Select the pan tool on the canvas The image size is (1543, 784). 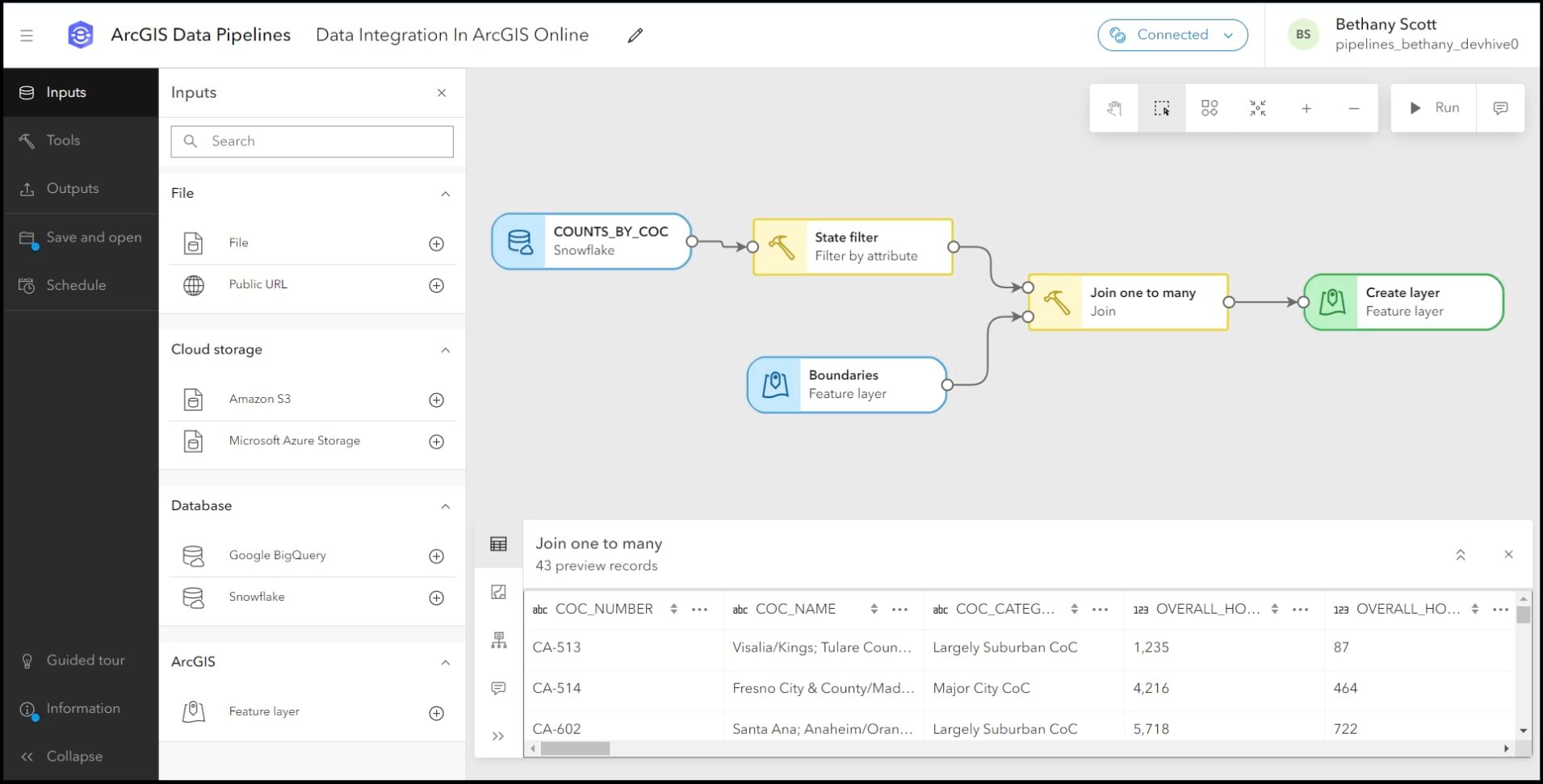point(1114,108)
